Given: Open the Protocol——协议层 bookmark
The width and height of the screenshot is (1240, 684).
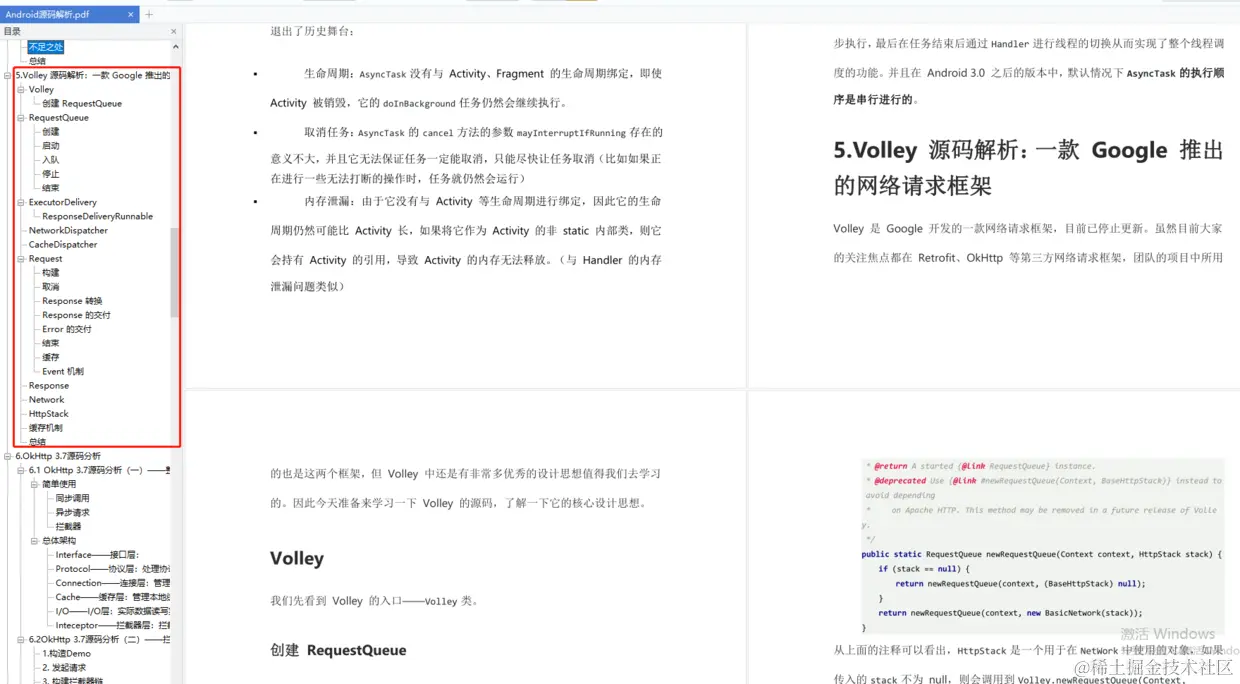Looking at the screenshot, I should click(112, 568).
